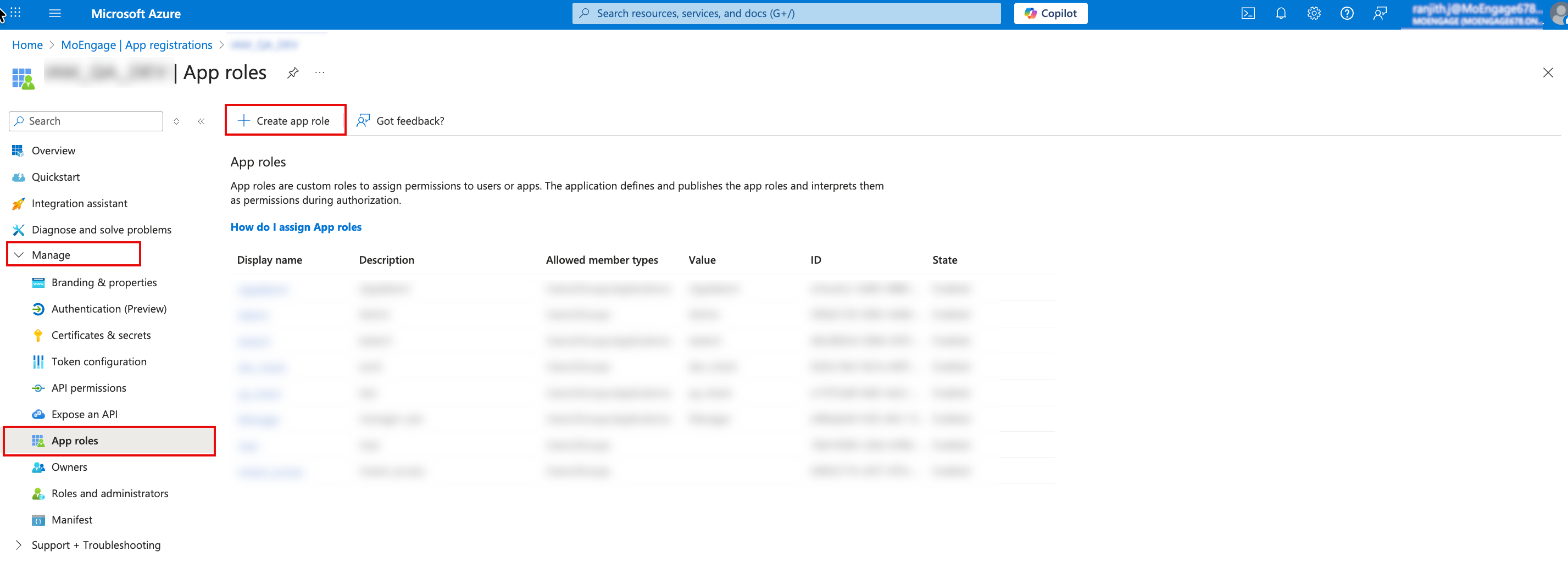Screen dimensions: 1568x579
Task: Open API permissions menu item
Action: coord(88,388)
